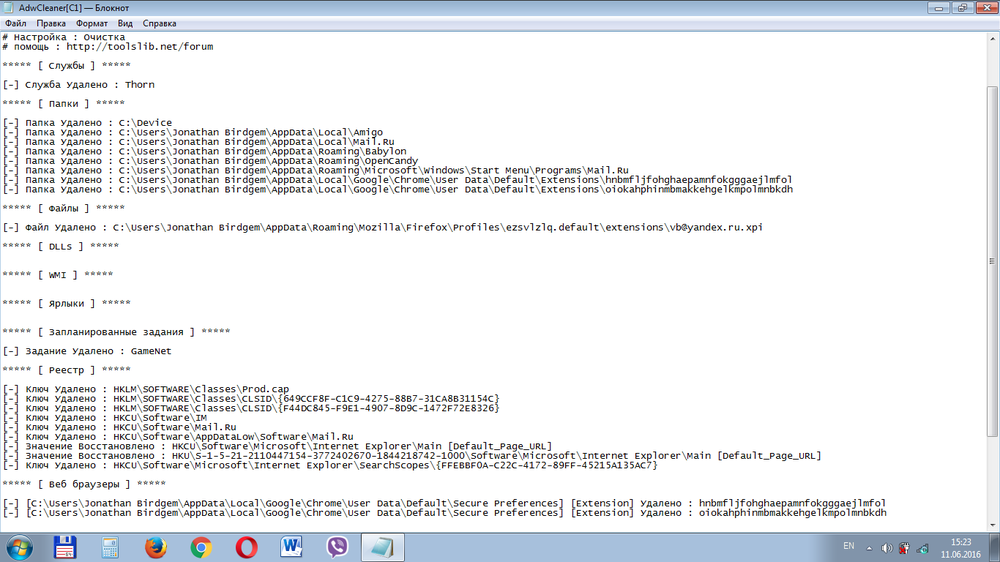Click the SearchScopes key line {FFEBBF0A-C22C-4172-89FF-45215A135AC7}
1000x562 pixels.
tap(330, 466)
